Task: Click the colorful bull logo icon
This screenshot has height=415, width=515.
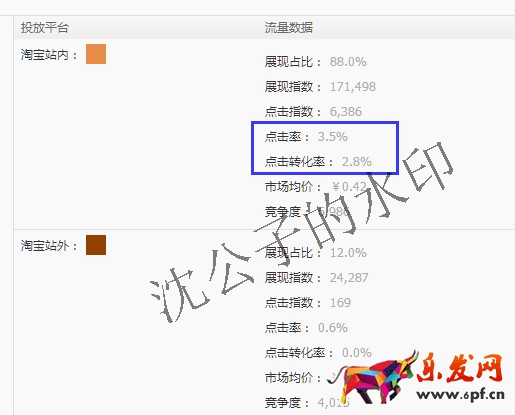Action: tap(373, 377)
